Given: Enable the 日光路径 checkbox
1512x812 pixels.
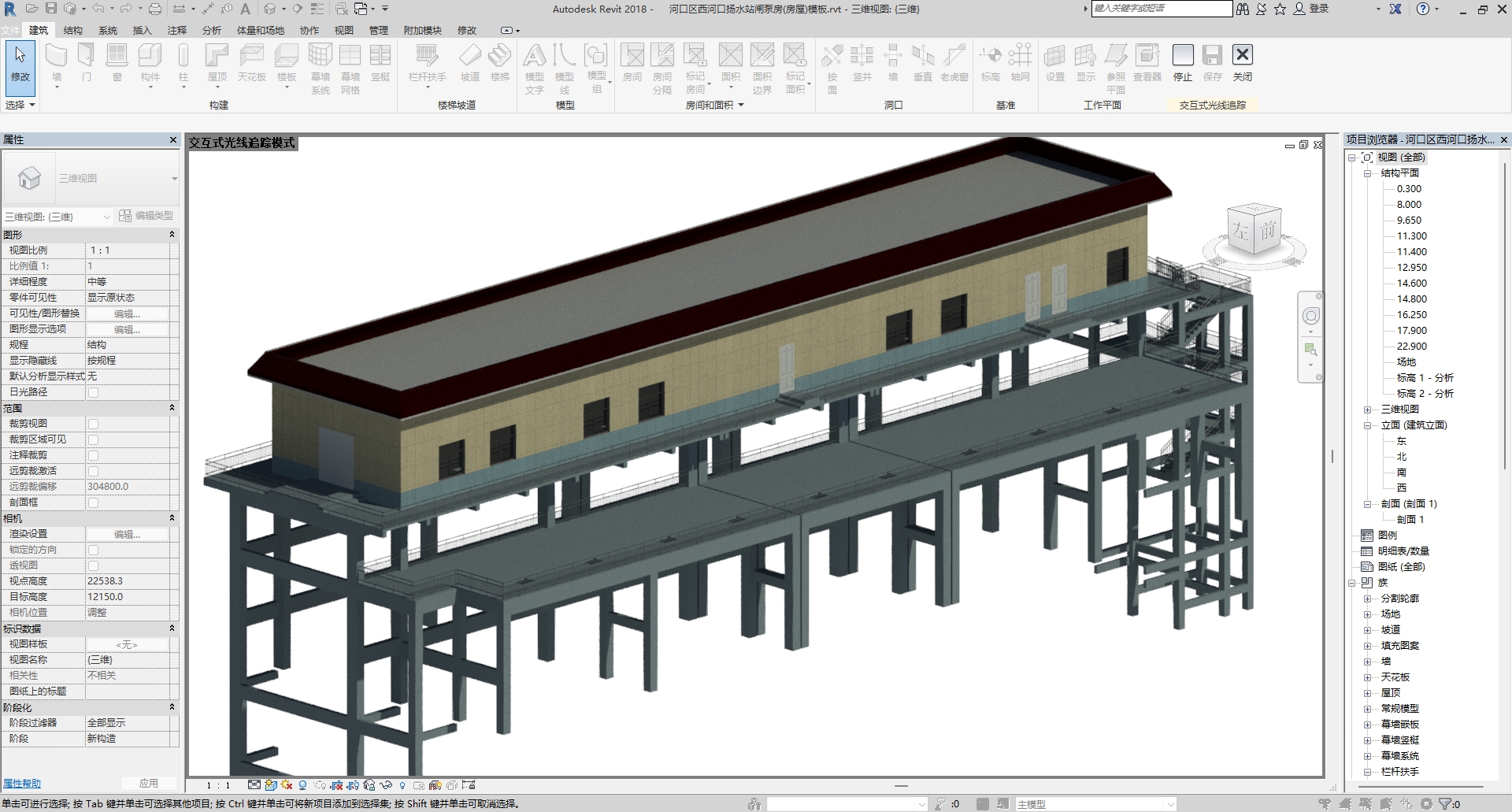Looking at the screenshot, I should (94, 391).
